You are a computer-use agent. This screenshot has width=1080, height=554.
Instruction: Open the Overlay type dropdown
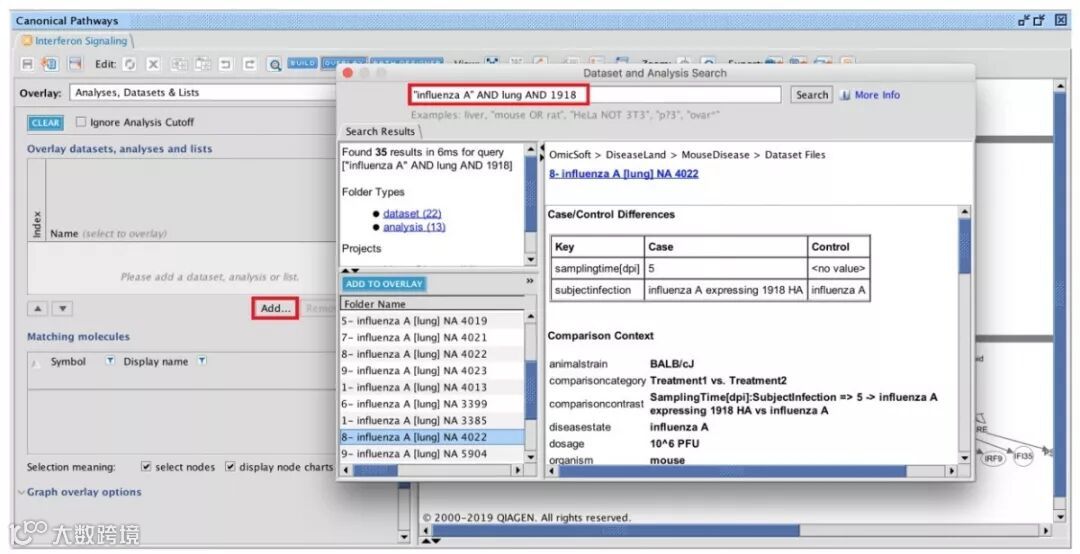[x=203, y=92]
